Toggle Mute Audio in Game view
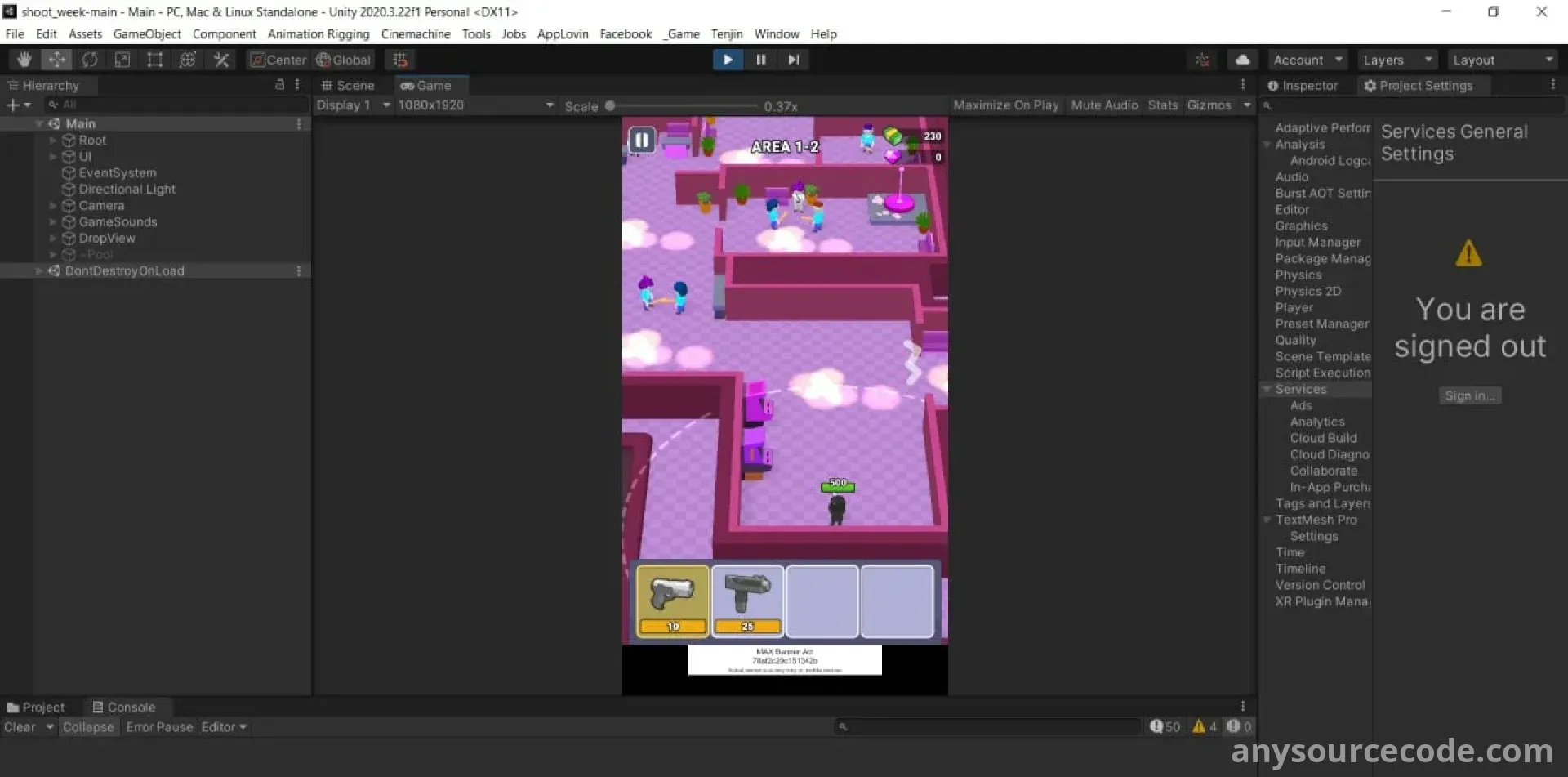 (x=1104, y=105)
